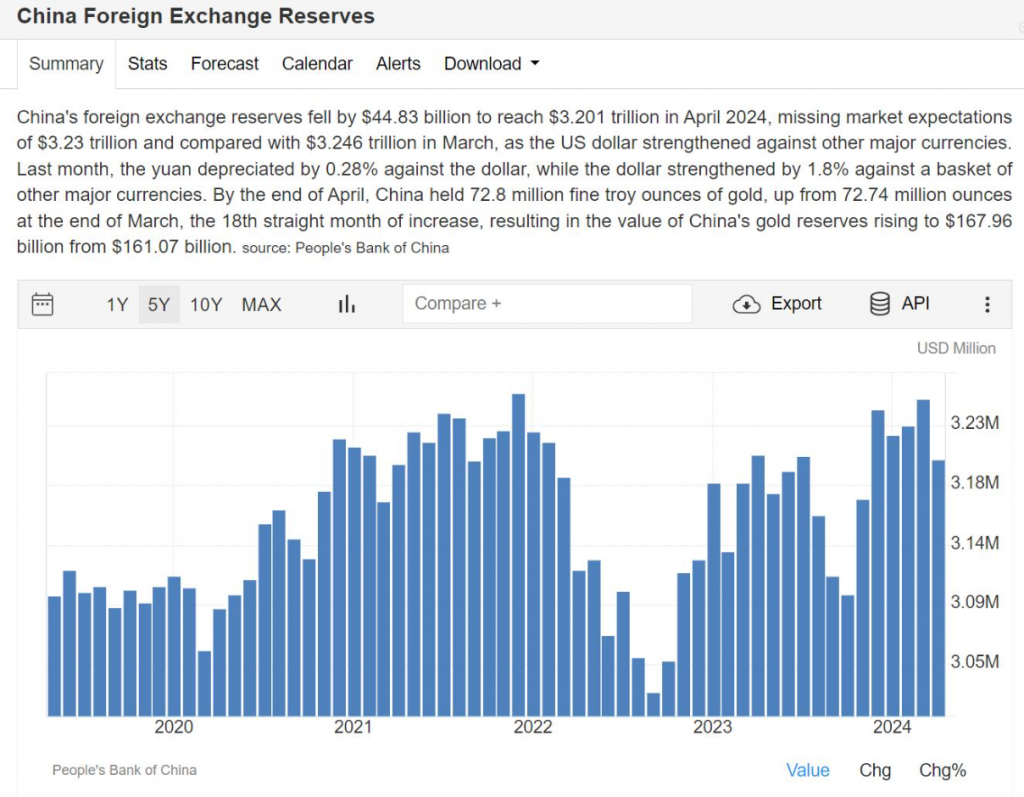Expand the Download dropdown menu
This screenshot has width=1024, height=797.
(x=491, y=63)
